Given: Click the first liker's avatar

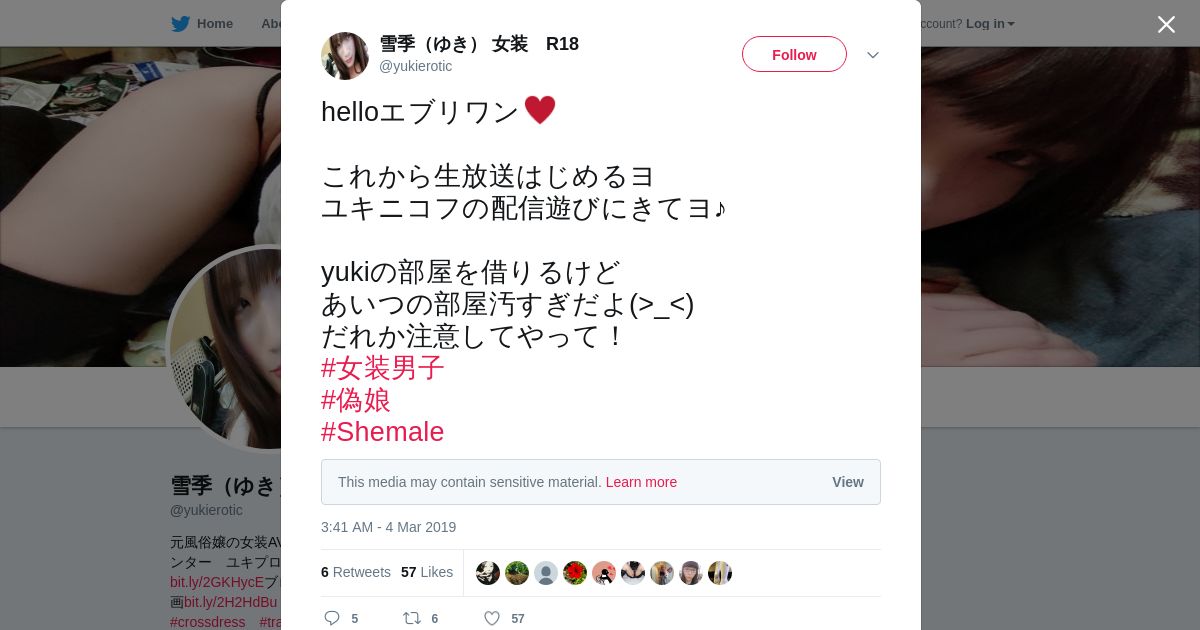Looking at the screenshot, I should coord(488,573).
